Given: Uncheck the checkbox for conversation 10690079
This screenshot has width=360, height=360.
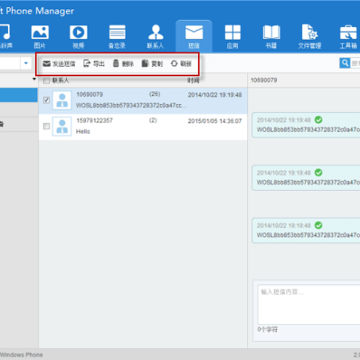Looking at the screenshot, I should click(47, 100).
